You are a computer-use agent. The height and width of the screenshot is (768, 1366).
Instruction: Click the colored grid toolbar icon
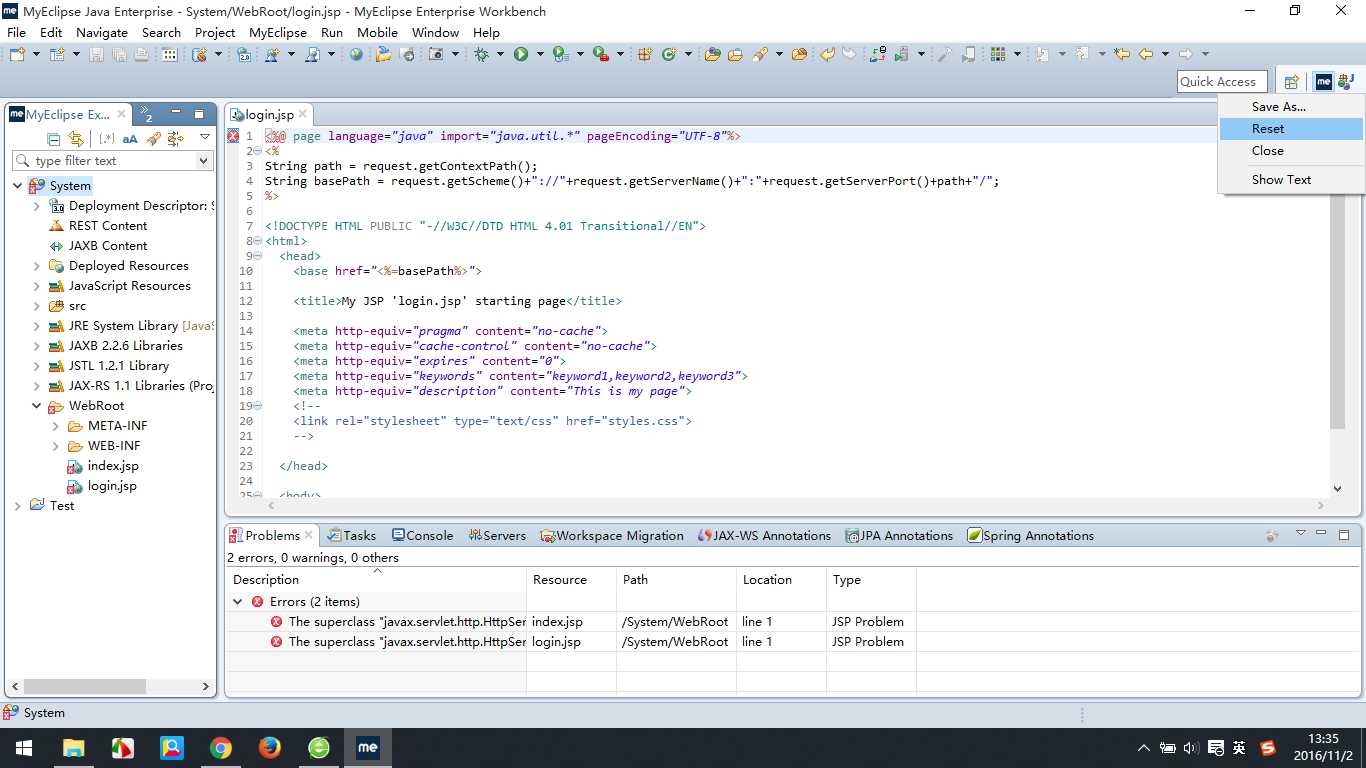pyautogui.click(x=996, y=54)
